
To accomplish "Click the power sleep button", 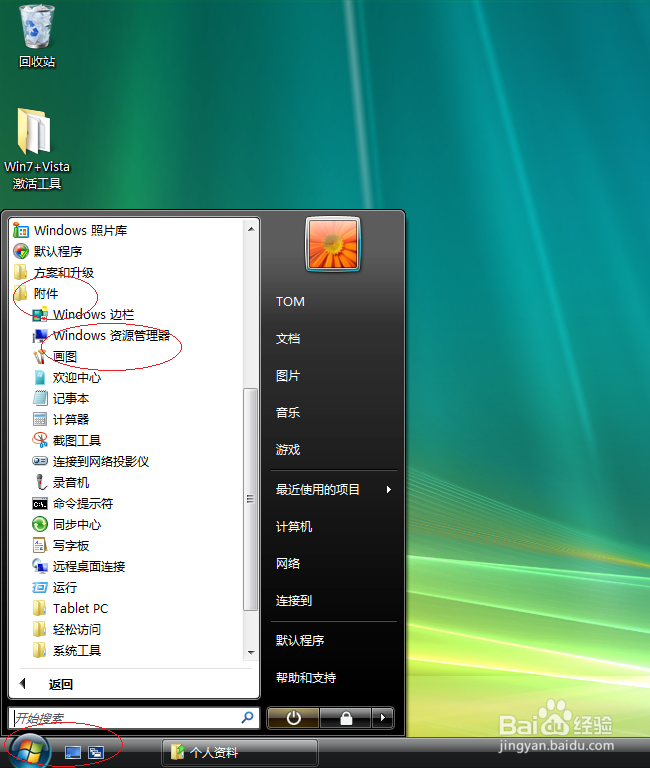I will pyautogui.click(x=293, y=718).
